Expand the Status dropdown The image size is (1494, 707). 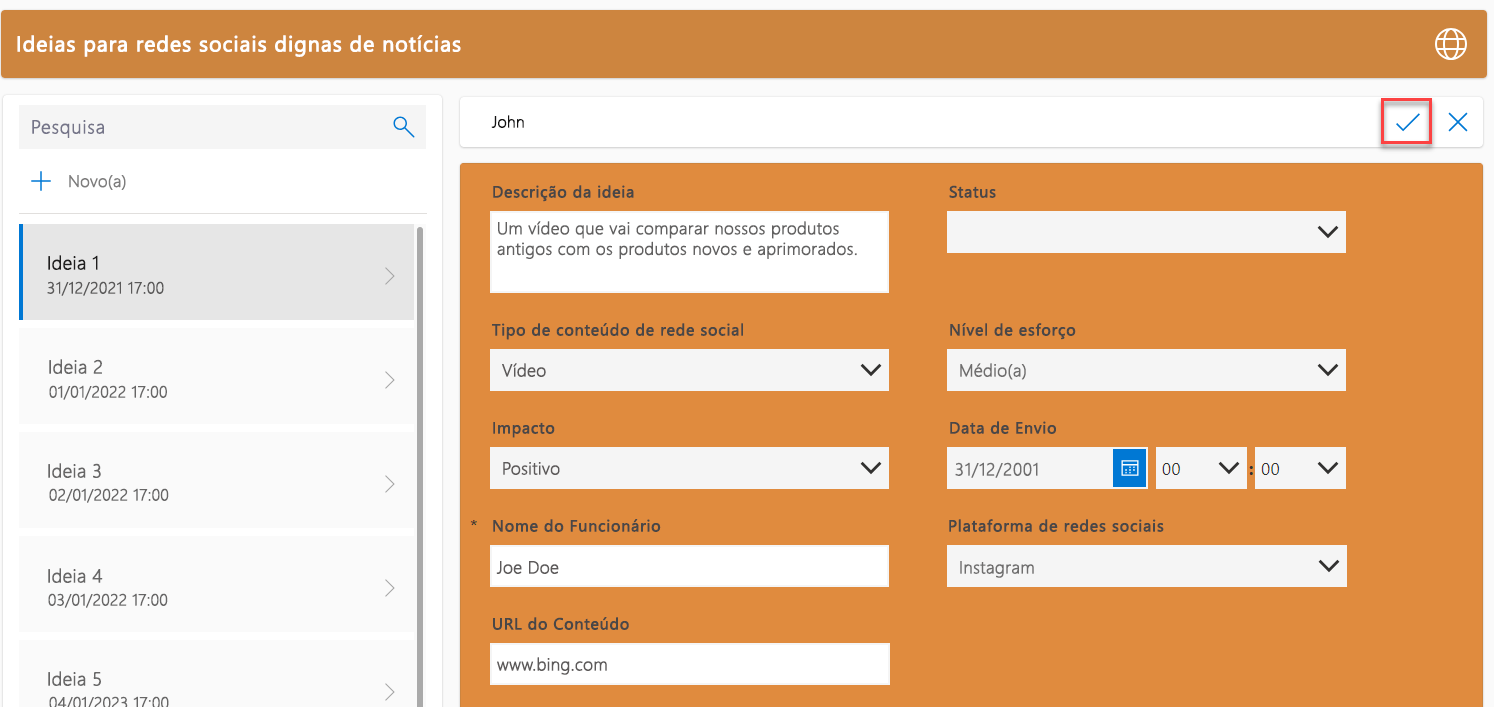(x=1146, y=232)
